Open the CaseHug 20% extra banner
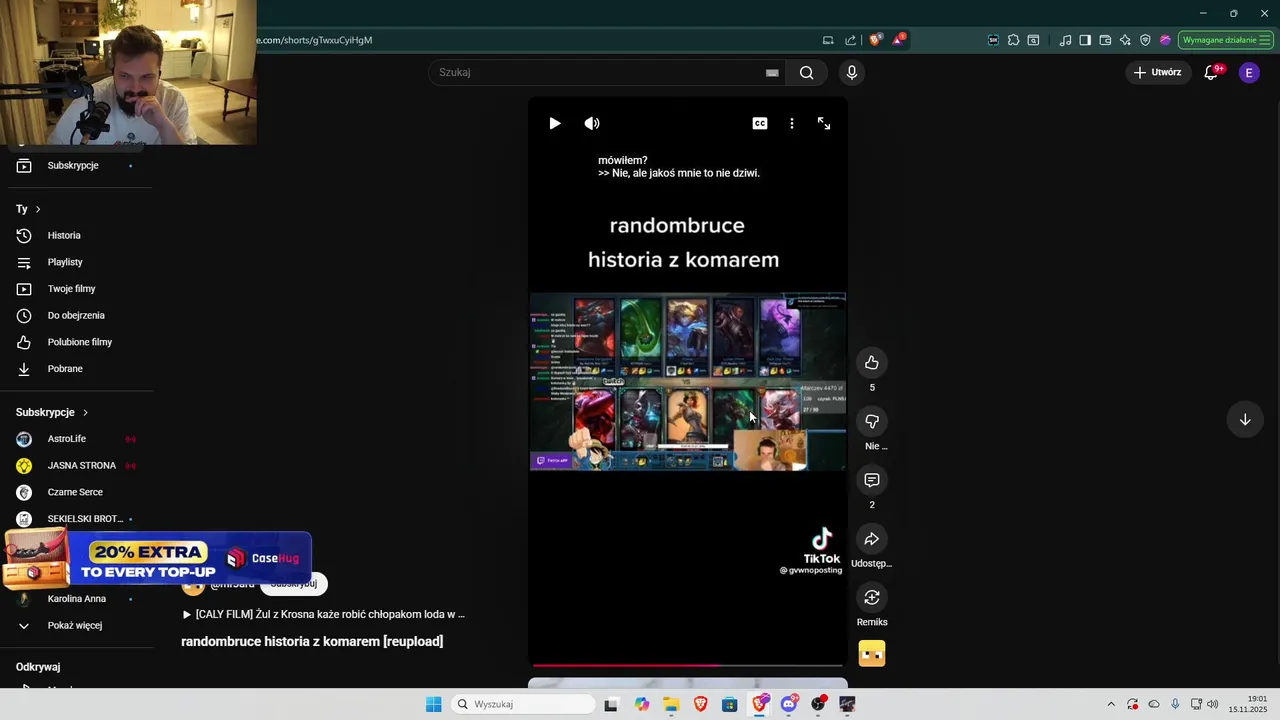This screenshot has width=1280, height=720. 157,559
